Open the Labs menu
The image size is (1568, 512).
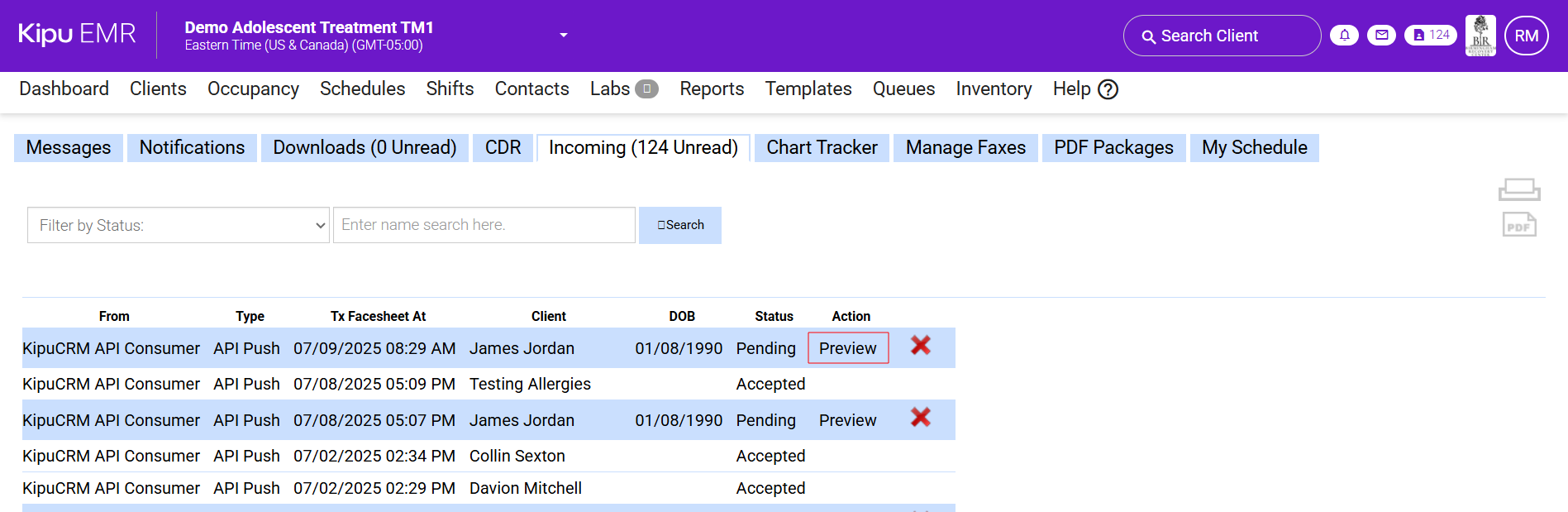610,89
